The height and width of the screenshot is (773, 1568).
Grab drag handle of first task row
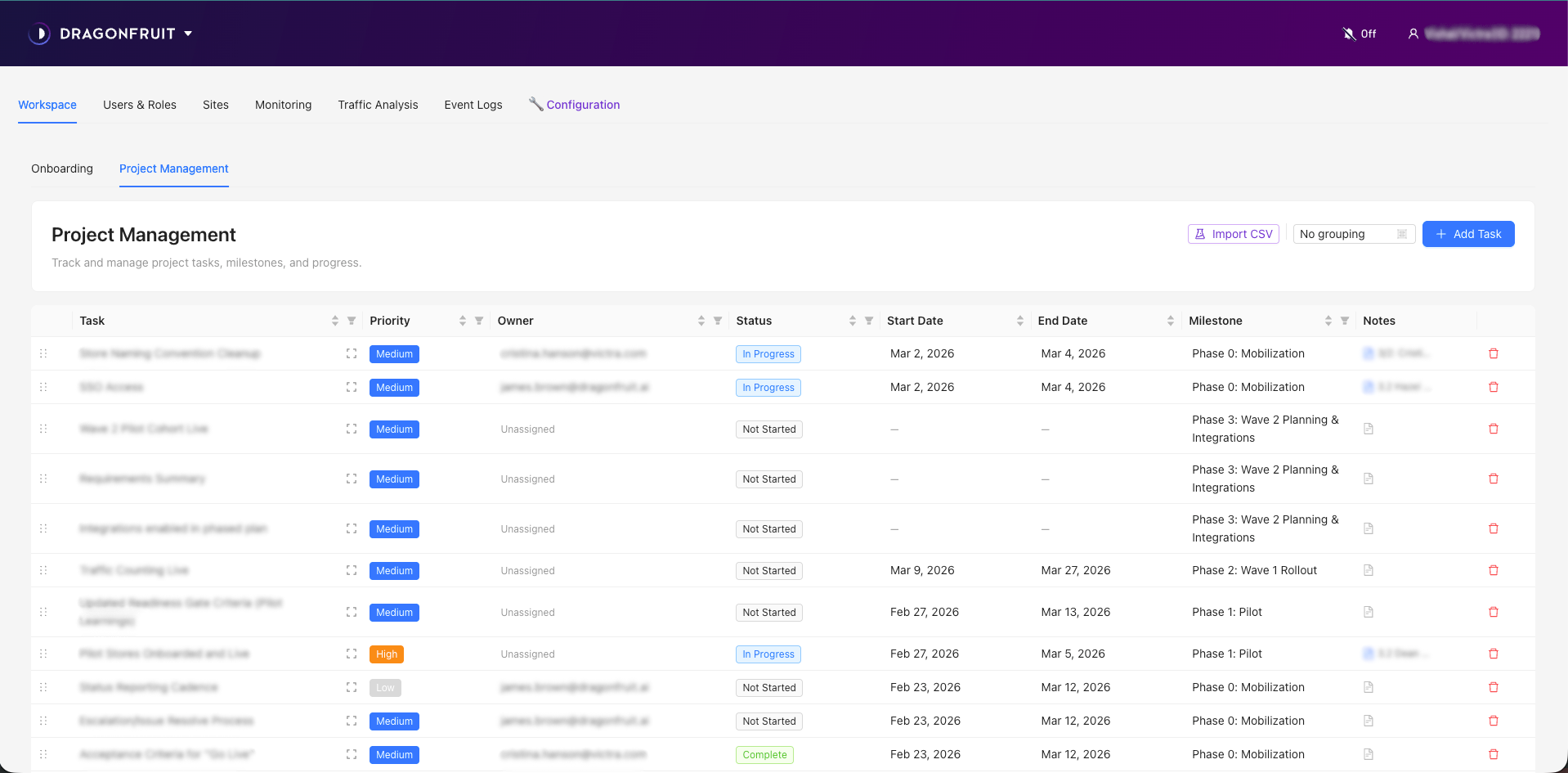click(43, 353)
